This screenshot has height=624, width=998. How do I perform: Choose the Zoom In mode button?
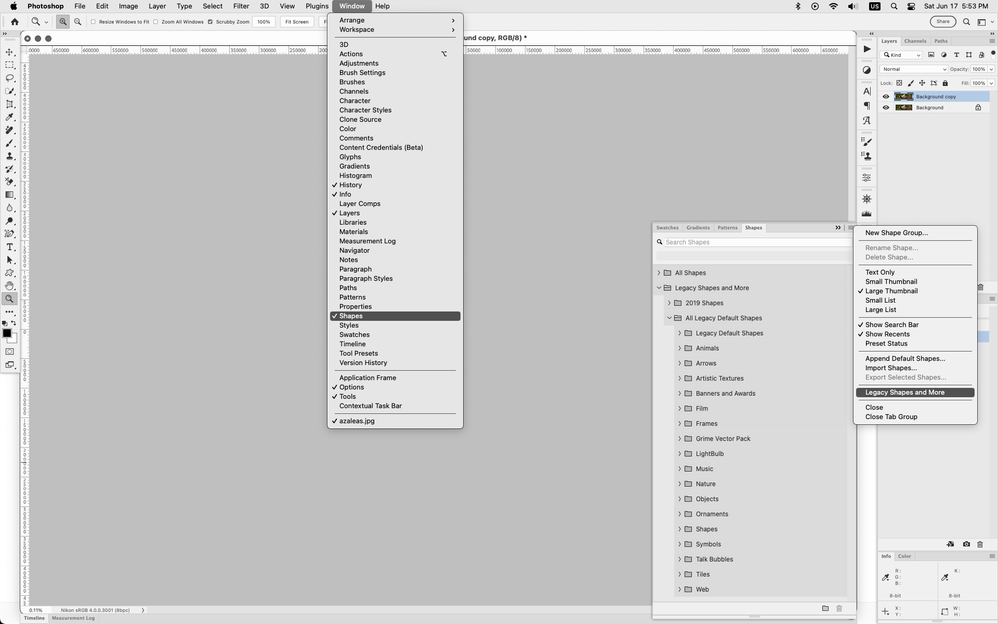point(63,22)
